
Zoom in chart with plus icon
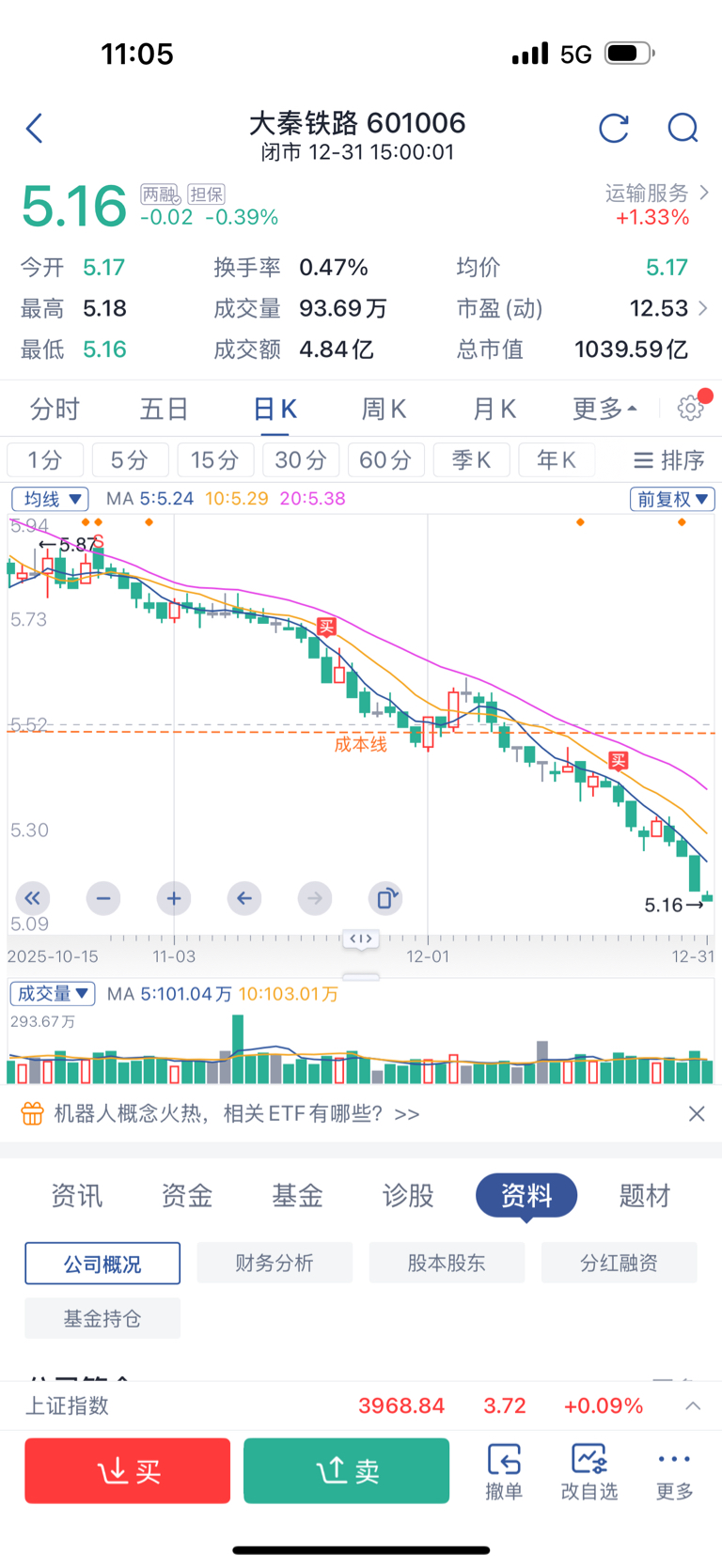(x=174, y=898)
